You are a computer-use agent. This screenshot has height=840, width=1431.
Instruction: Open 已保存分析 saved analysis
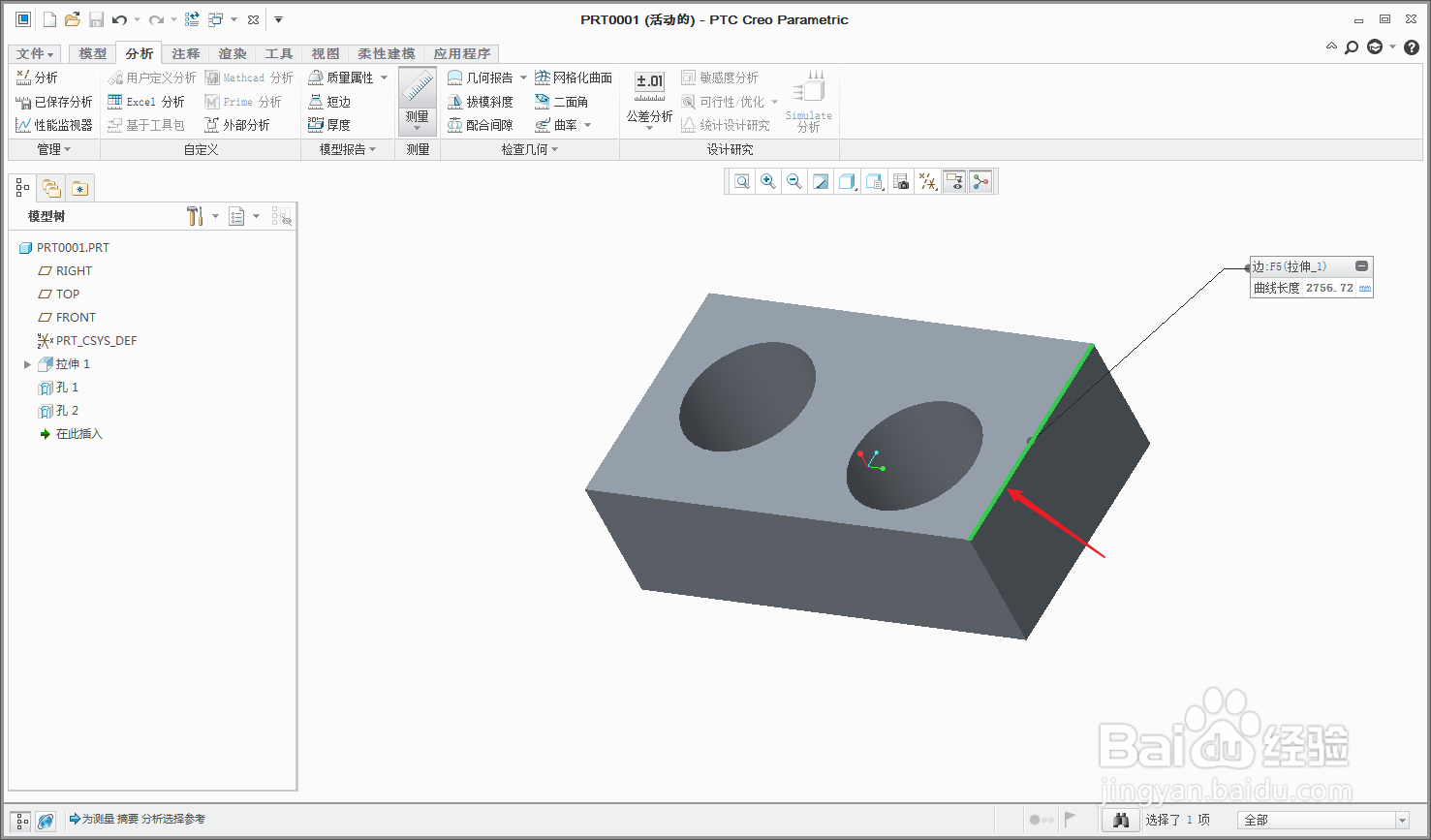click(x=54, y=102)
